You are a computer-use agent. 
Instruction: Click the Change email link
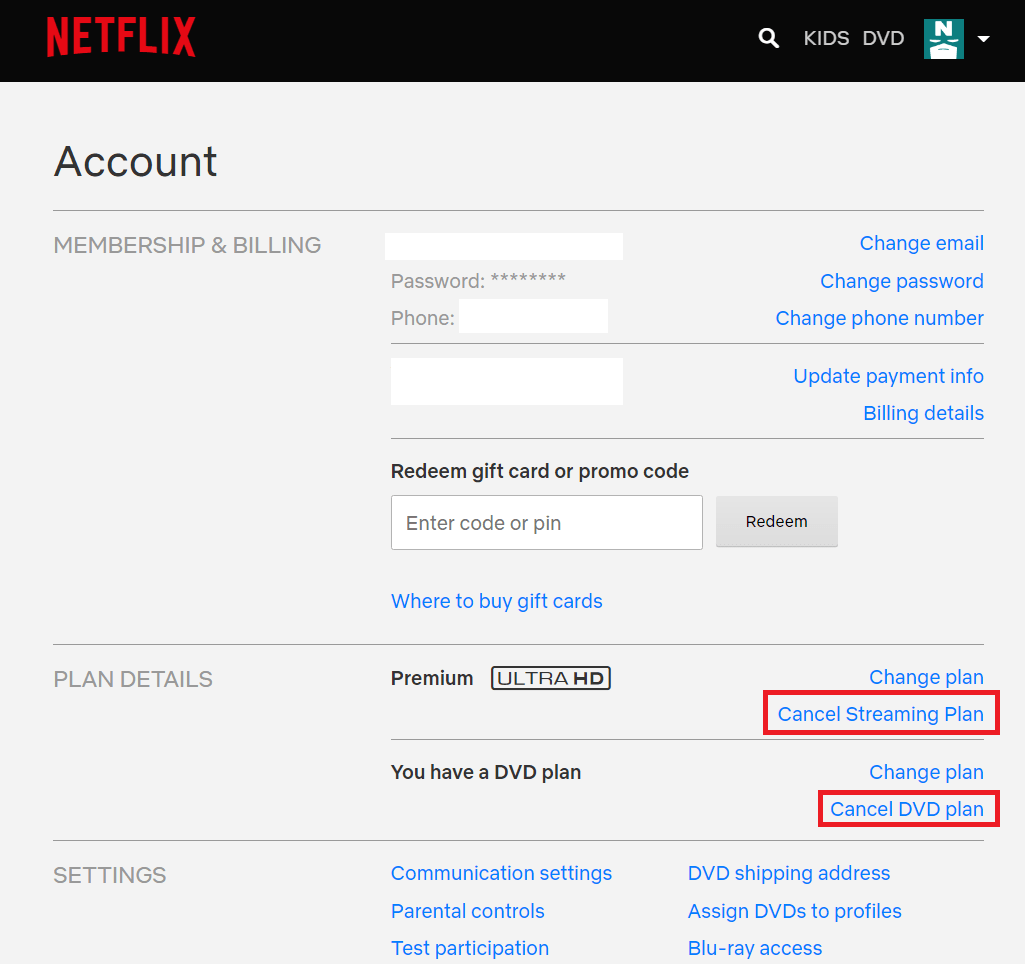(921, 244)
